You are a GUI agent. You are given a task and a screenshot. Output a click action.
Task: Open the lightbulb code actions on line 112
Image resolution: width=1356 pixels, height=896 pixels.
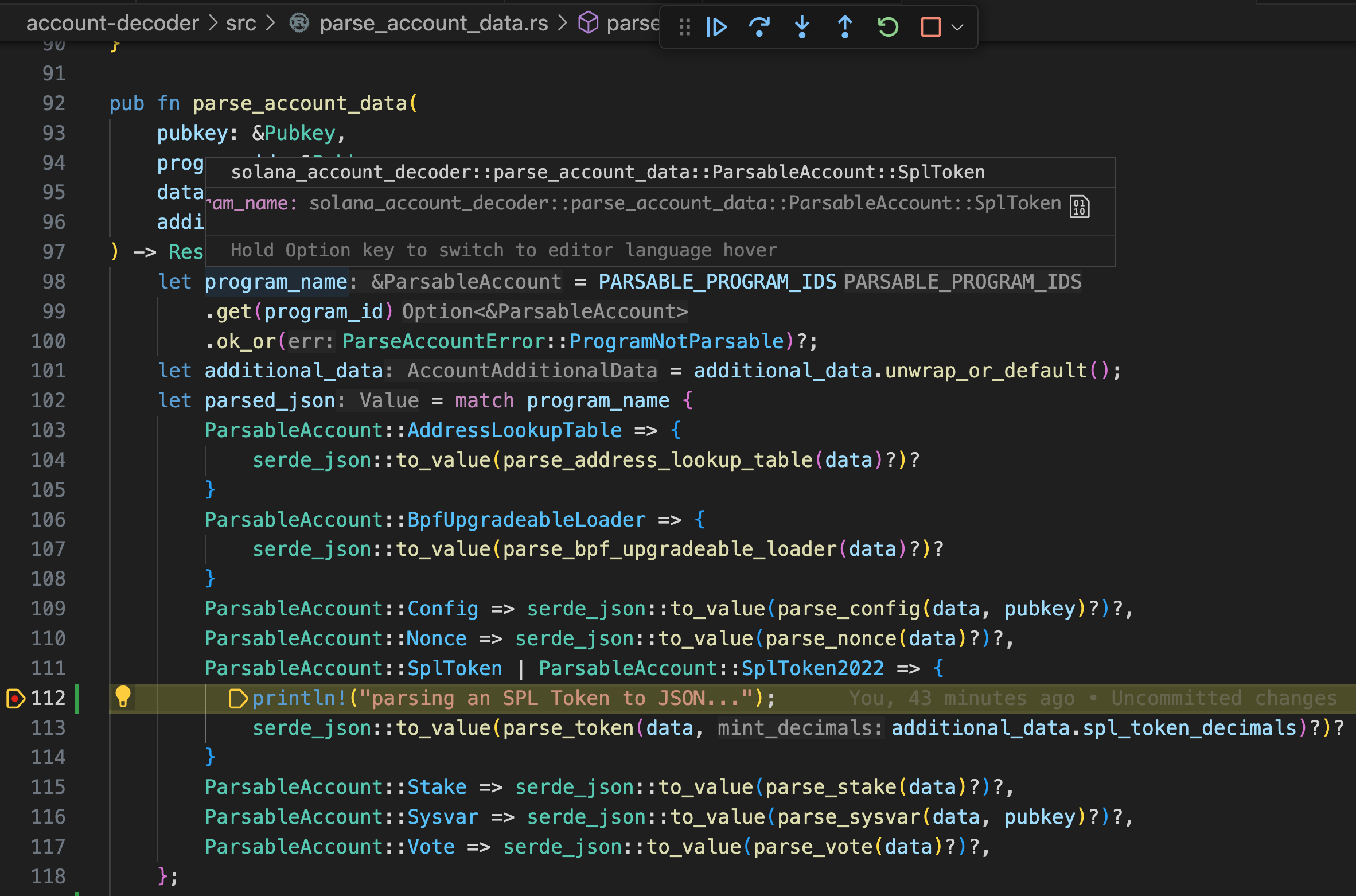coord(123,696)
